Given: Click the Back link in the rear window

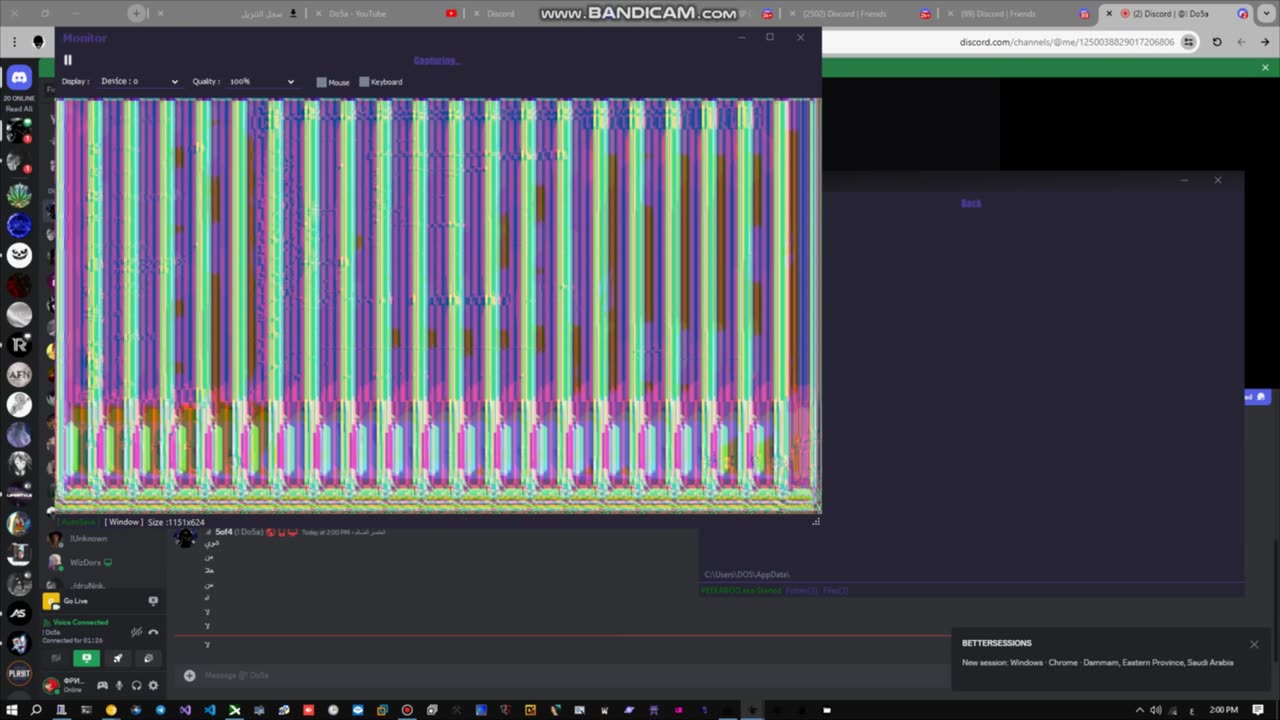Looking at the screenshot, I should 971,203.
